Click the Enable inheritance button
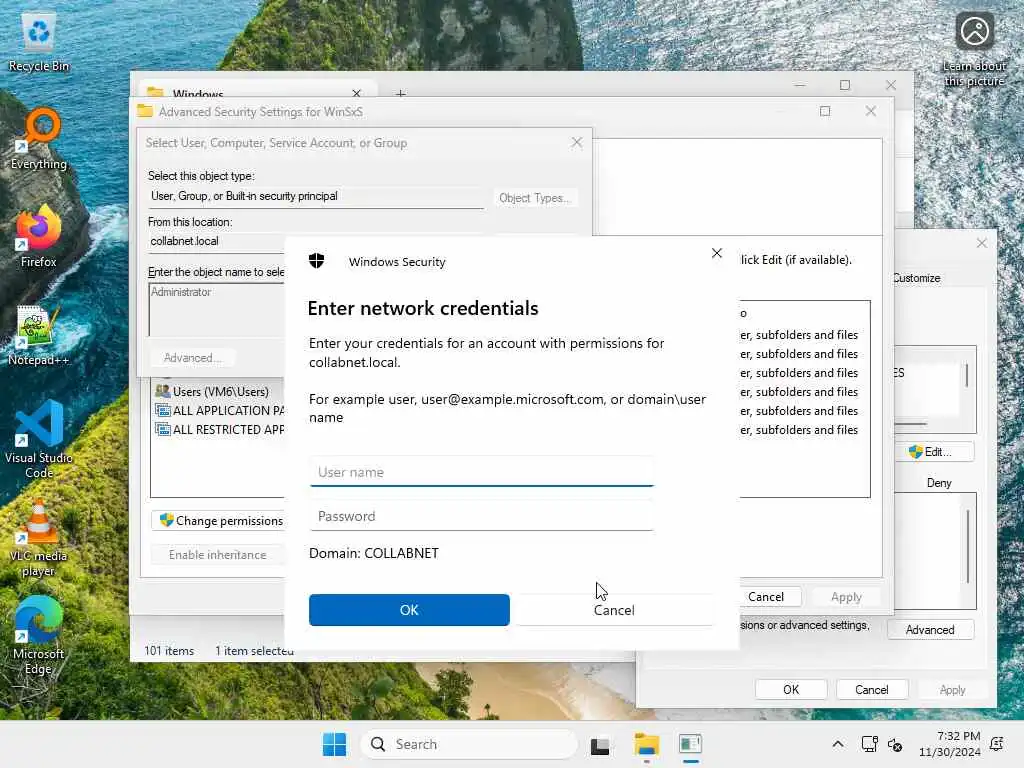This screenshot has width=1024, height=768. pyautogui.click(x=217, y=554)
